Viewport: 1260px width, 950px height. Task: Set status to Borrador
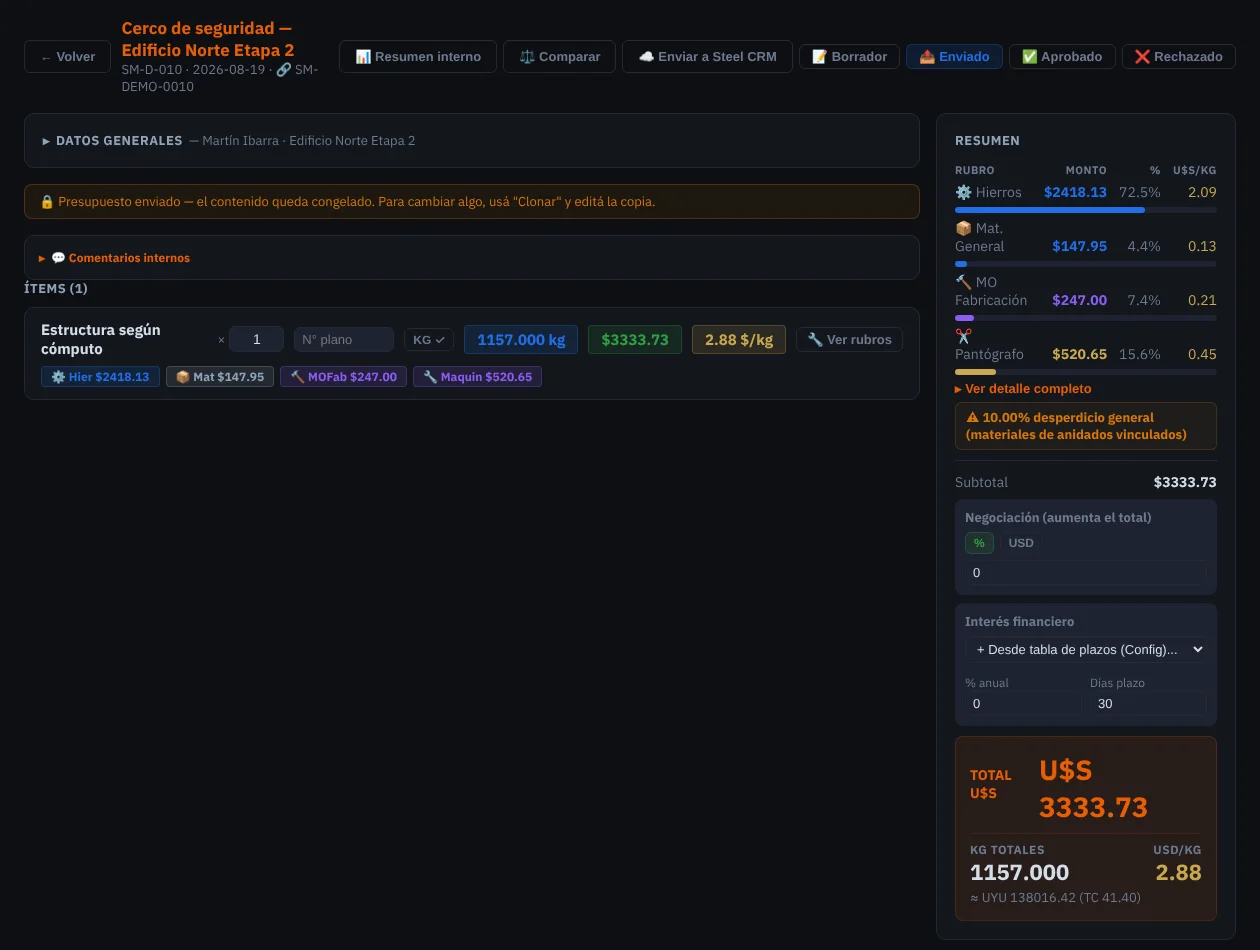coord(849,57)
